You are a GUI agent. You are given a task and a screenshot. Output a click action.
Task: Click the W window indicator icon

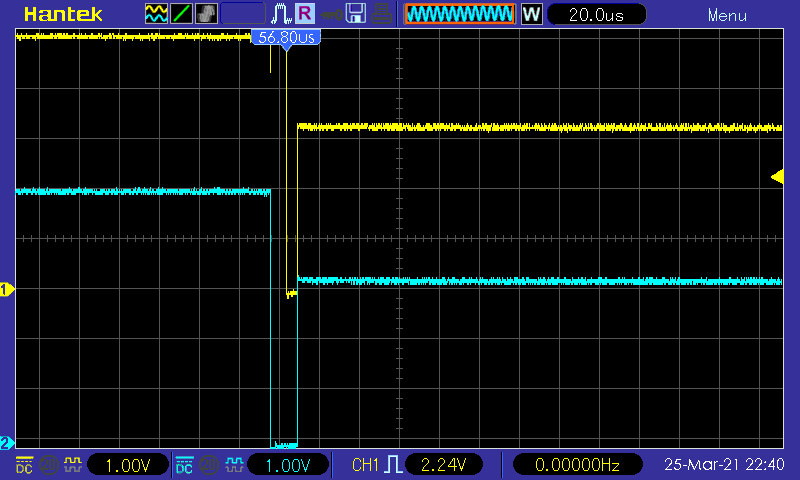pyautogui.click(x=531, y=14)
